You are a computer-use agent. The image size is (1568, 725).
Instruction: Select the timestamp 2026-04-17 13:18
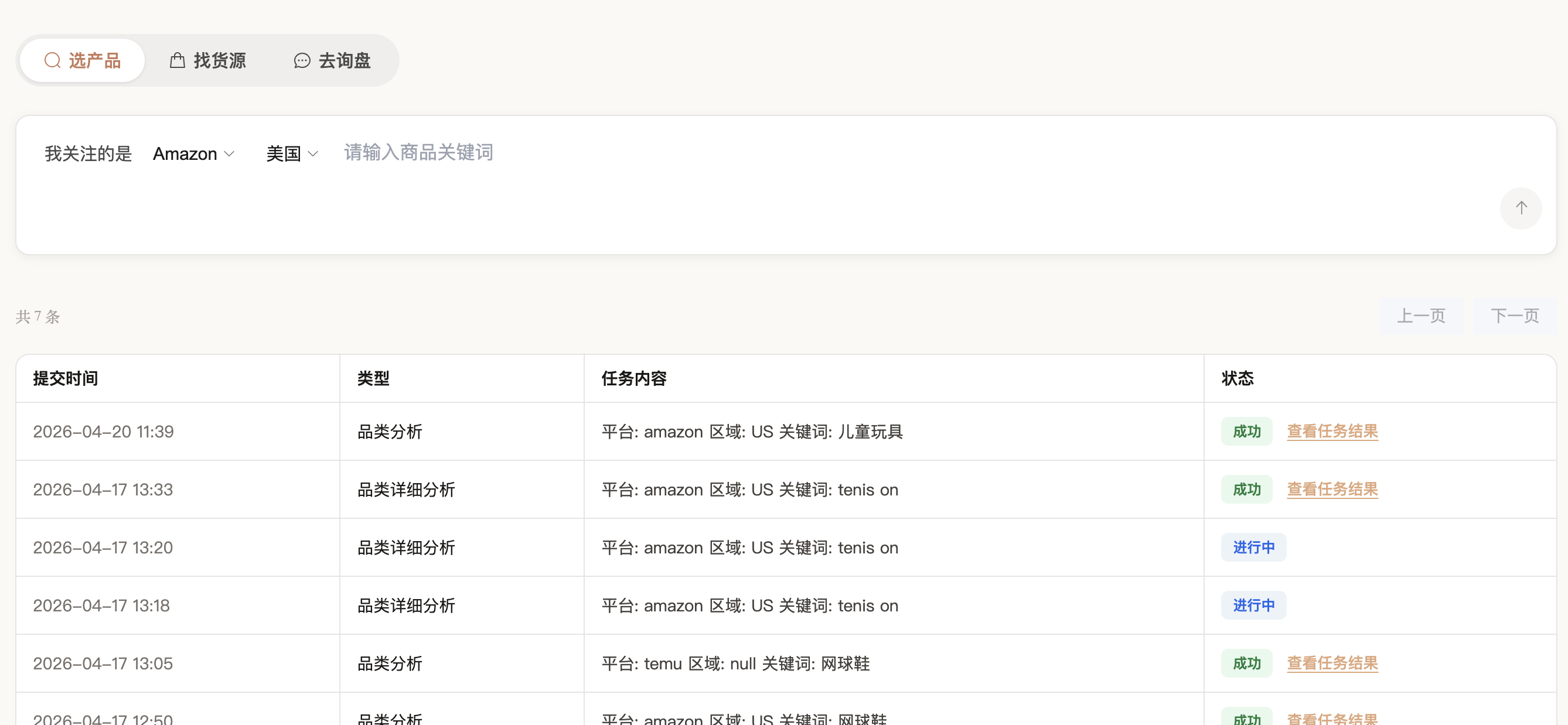(101, 605)
